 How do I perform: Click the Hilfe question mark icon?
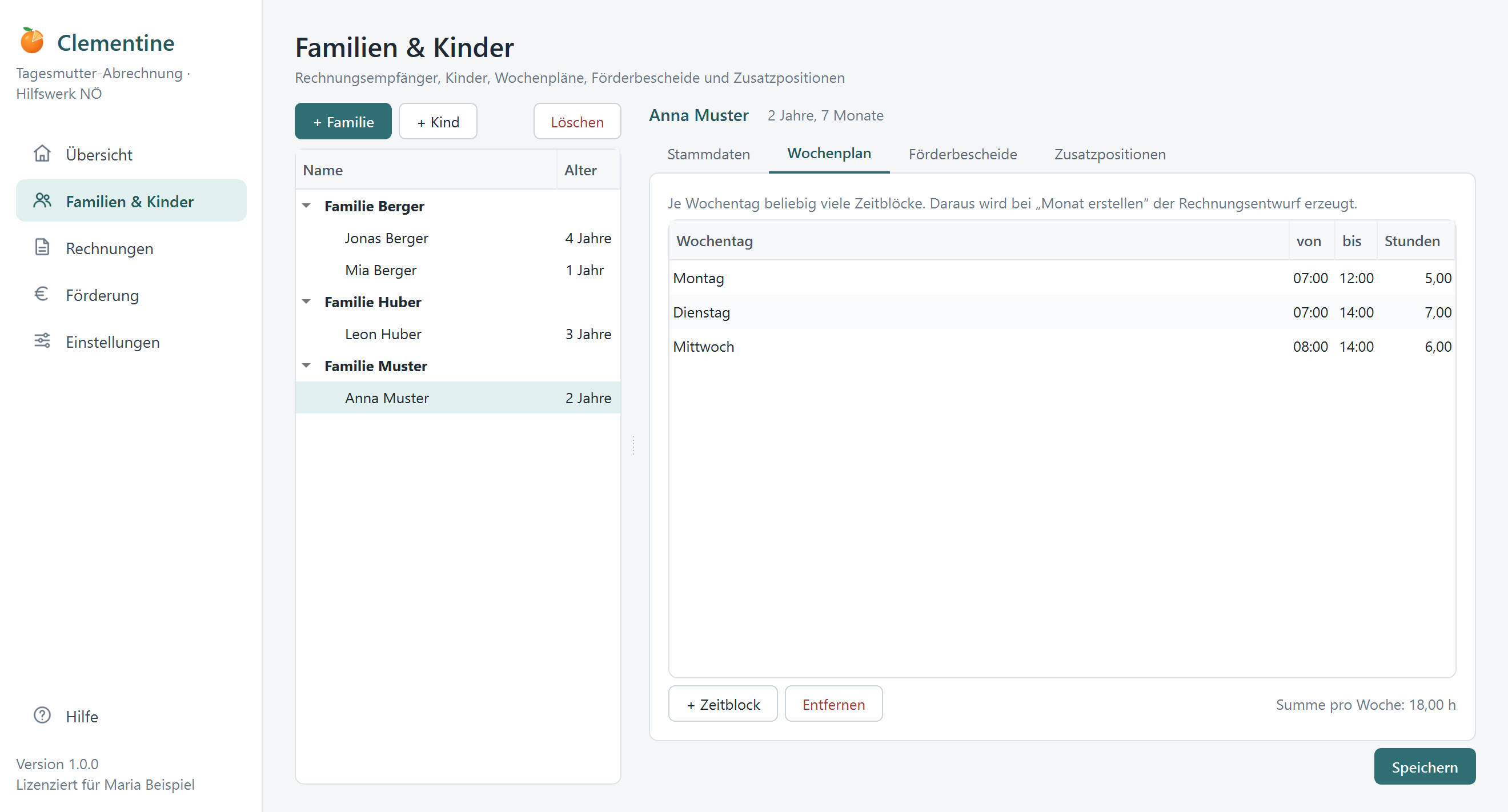42,715
